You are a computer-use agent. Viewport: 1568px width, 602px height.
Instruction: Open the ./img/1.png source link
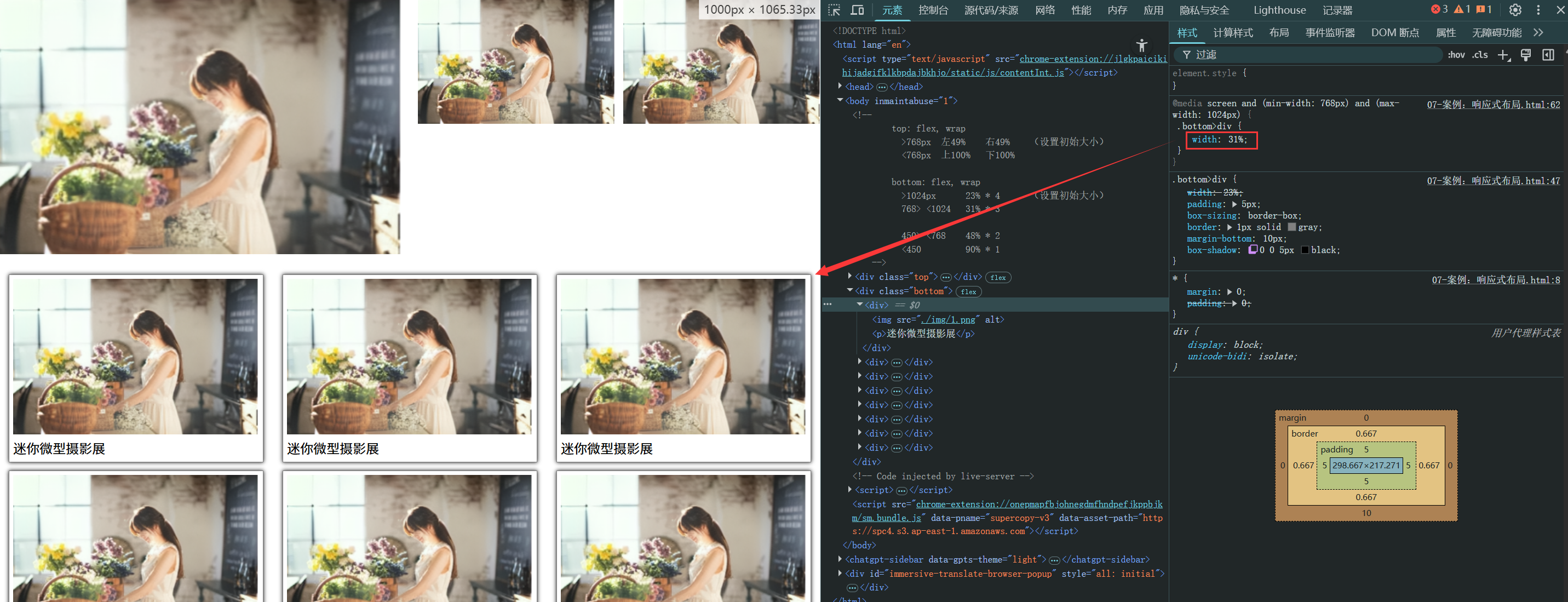click(x=949, y=319)
